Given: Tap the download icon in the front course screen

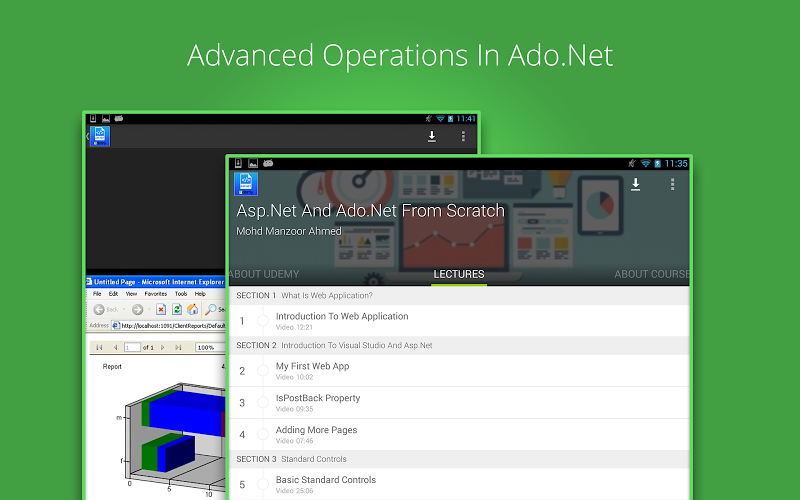Looking at the screenshot, I should pyautogui.click(x=635, y=185).
